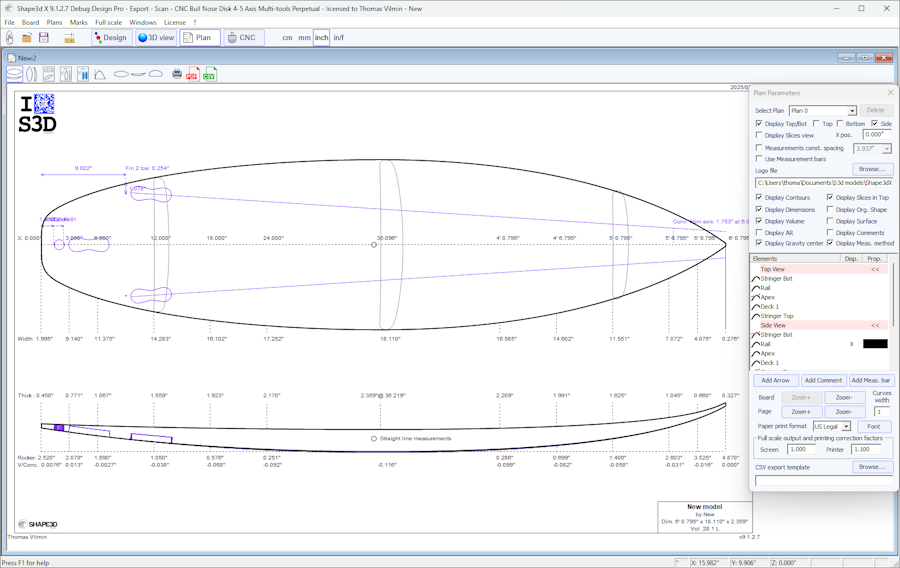Click Browse for CSV export template
Viewport: 900px width, 568px height.
pyautogui.click(x=872, y=467)
